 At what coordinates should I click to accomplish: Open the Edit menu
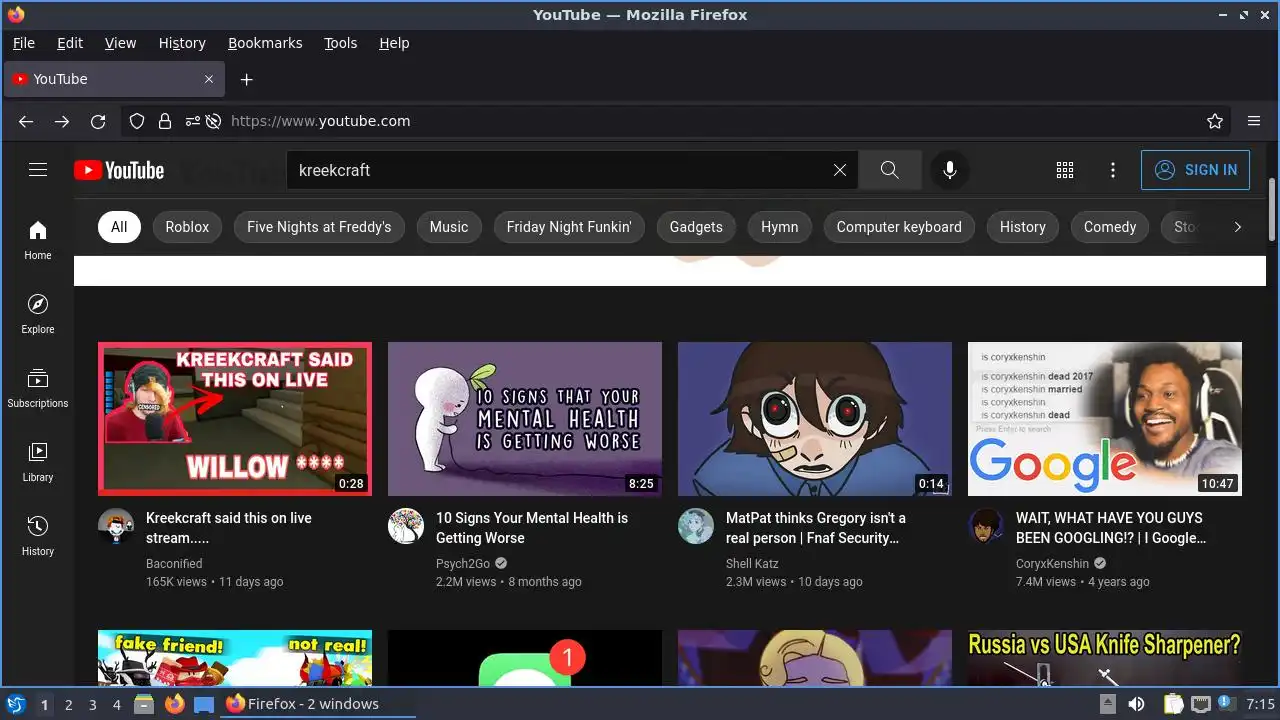[x=70, y=43]
